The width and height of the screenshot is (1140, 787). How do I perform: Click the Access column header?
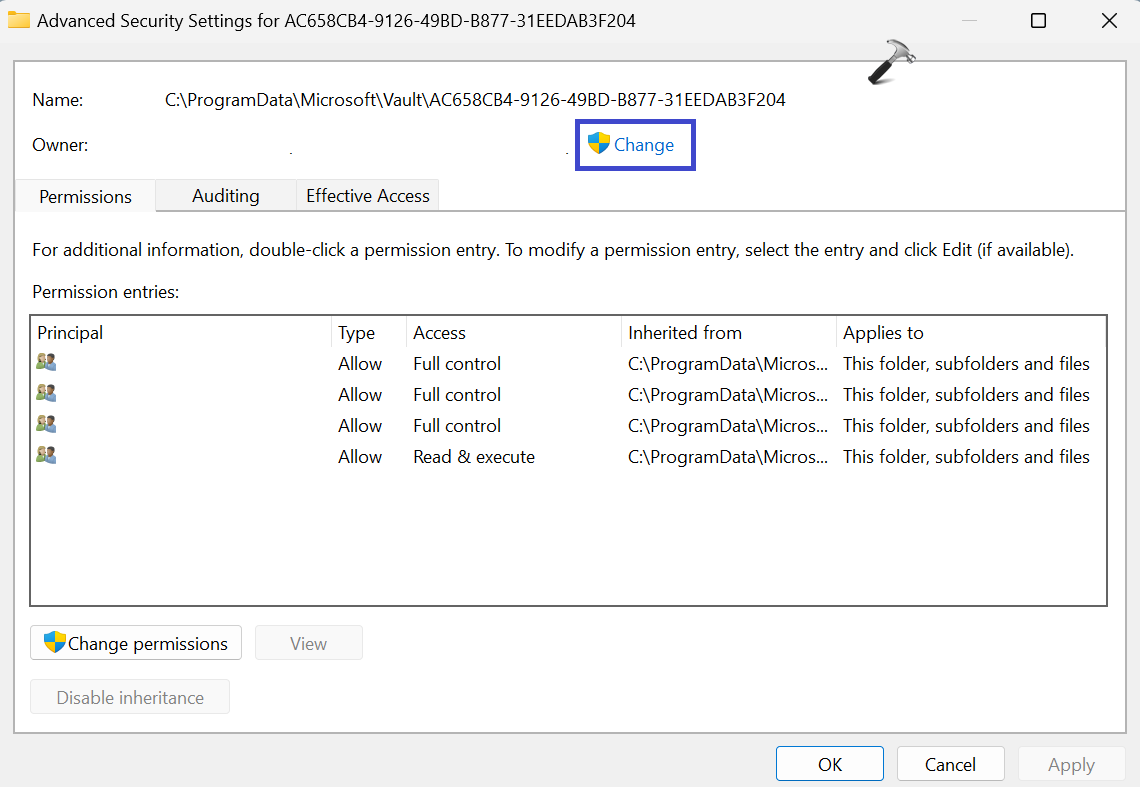point(439,333)
